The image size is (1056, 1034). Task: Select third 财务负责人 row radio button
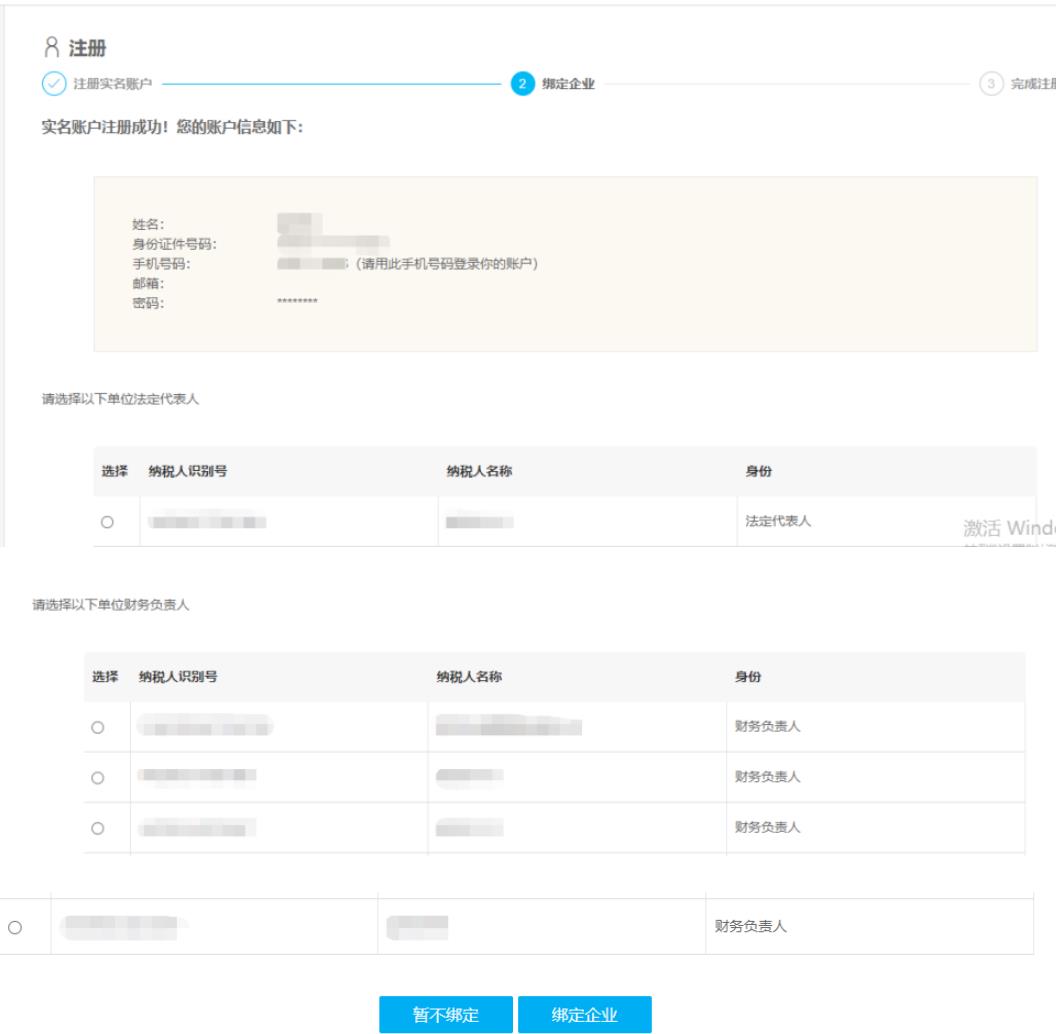coord(97,828)
